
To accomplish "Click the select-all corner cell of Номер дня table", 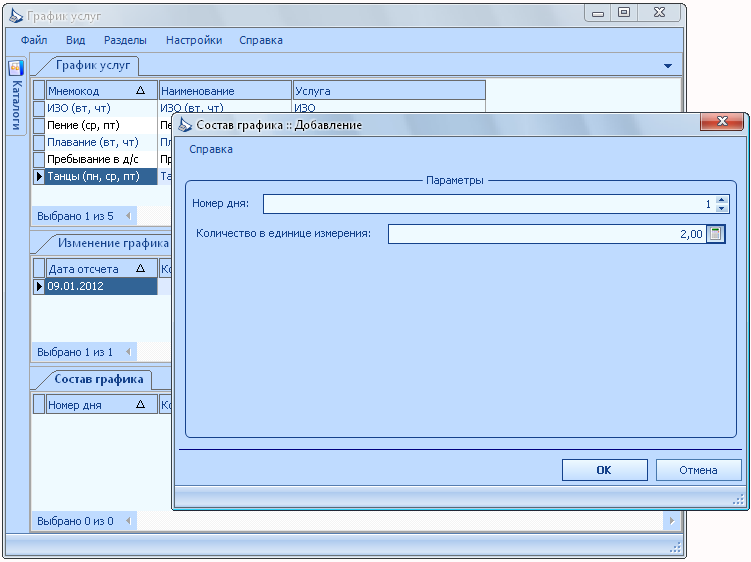I will 39,405.
